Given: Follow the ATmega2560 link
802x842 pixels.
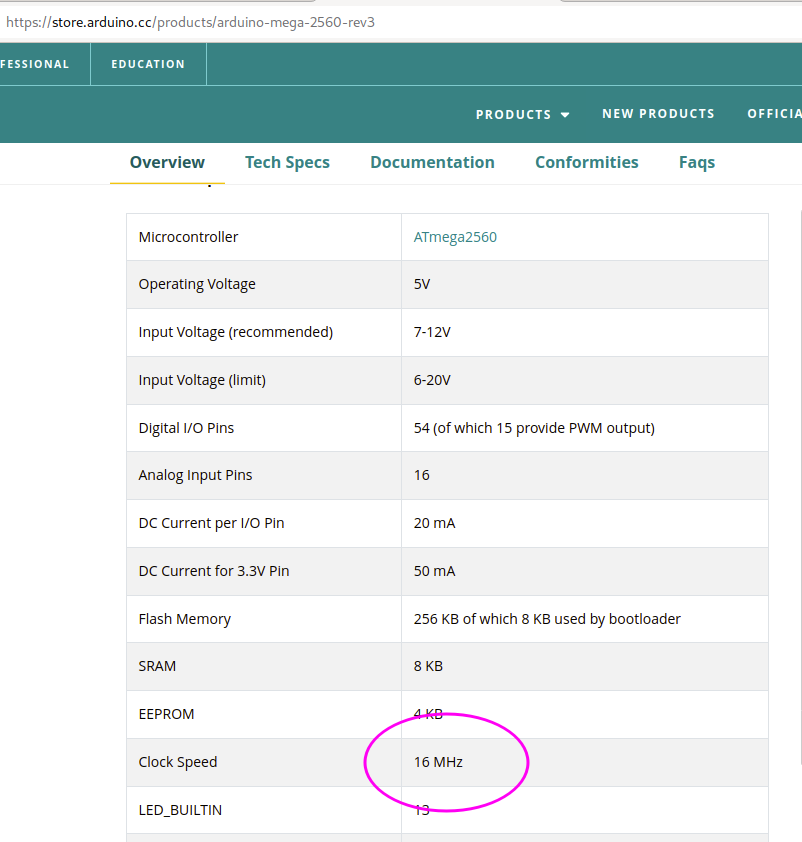Looking at the screenshot, I should pyautogui.click(x=455, y=237).
